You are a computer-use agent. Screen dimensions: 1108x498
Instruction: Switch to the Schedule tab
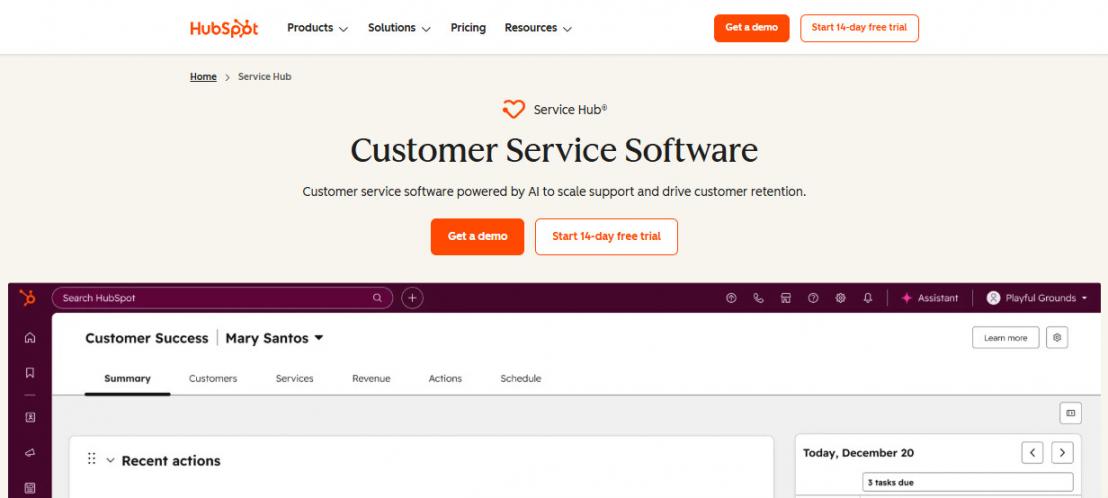[521, 379]
